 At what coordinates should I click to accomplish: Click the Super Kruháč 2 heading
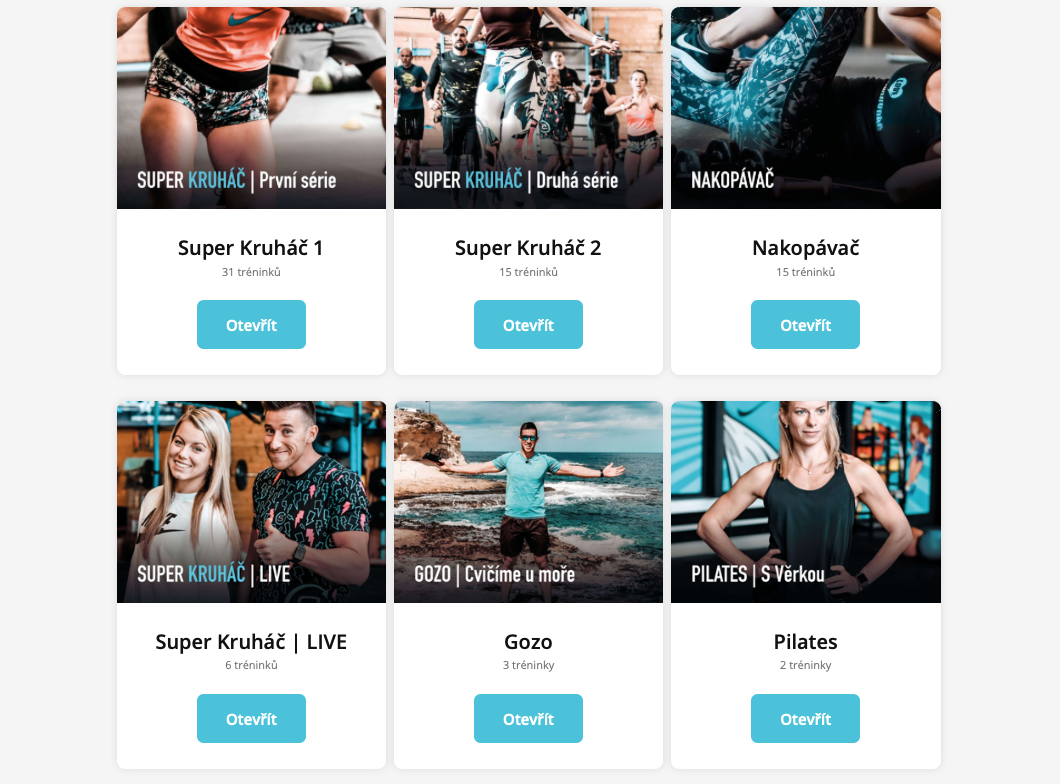[x=528, y=248]
